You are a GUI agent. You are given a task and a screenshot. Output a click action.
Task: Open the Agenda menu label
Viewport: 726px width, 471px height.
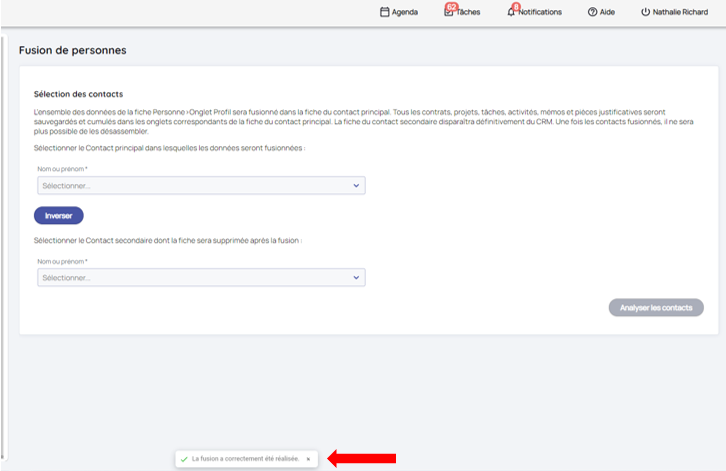pos(405,12)
